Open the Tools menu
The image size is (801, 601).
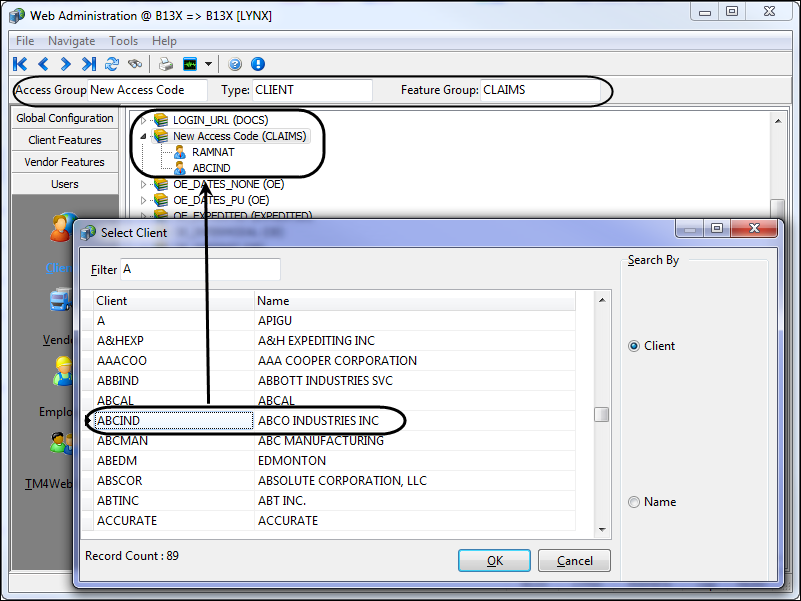coord(124,41)
